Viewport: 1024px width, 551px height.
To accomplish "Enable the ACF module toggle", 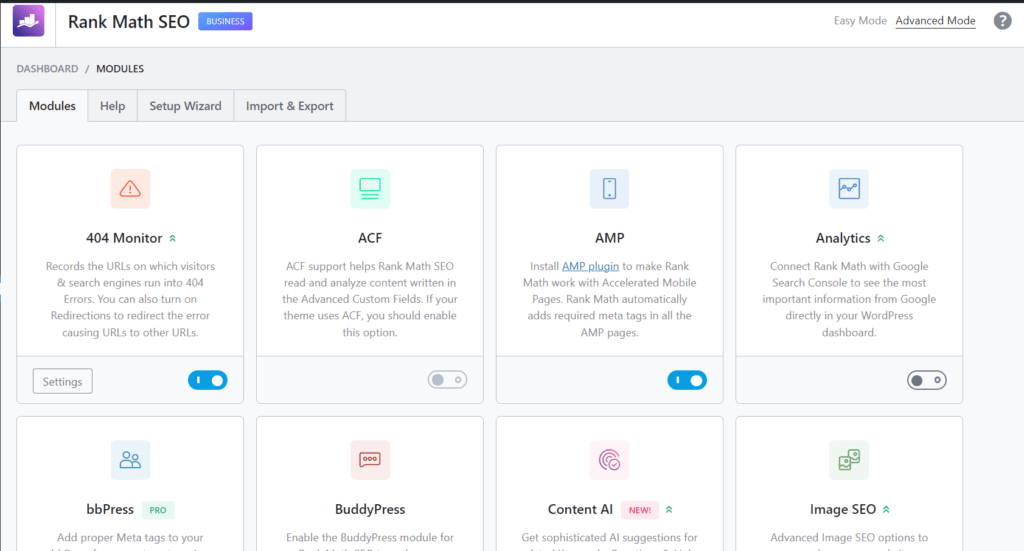I will pyautogui.click(x=447, y=380).
